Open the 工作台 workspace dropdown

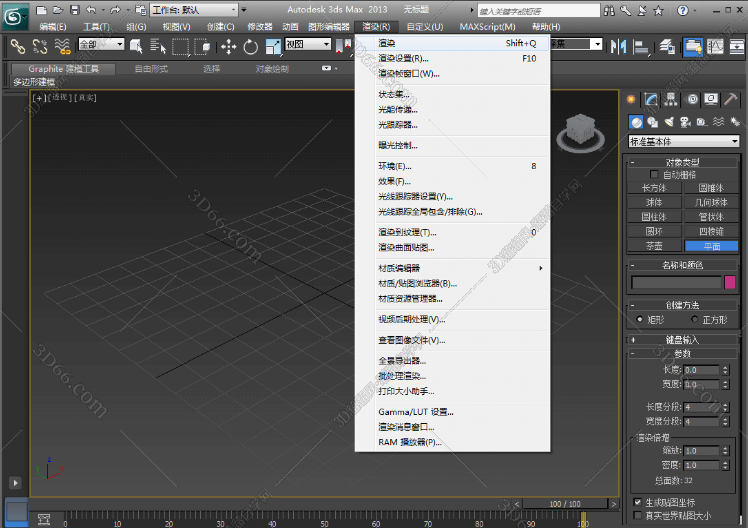tap(194, 9)
